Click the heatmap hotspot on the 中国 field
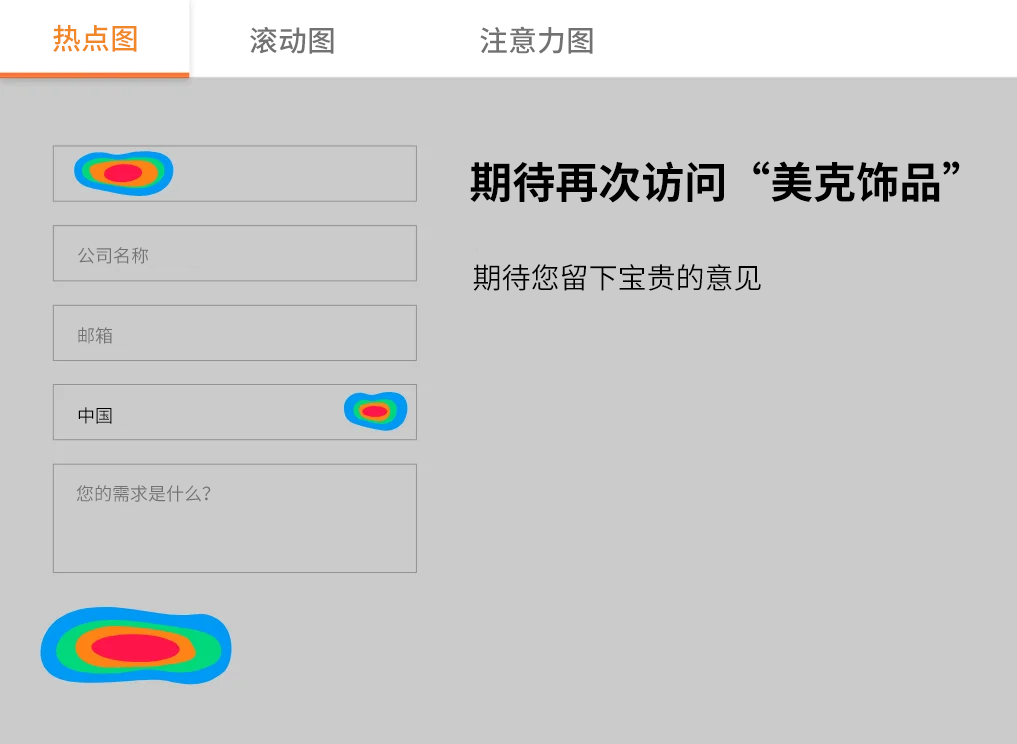This screenshot has height=744, width=1017. pyautogui.click(x=375, y=411)
